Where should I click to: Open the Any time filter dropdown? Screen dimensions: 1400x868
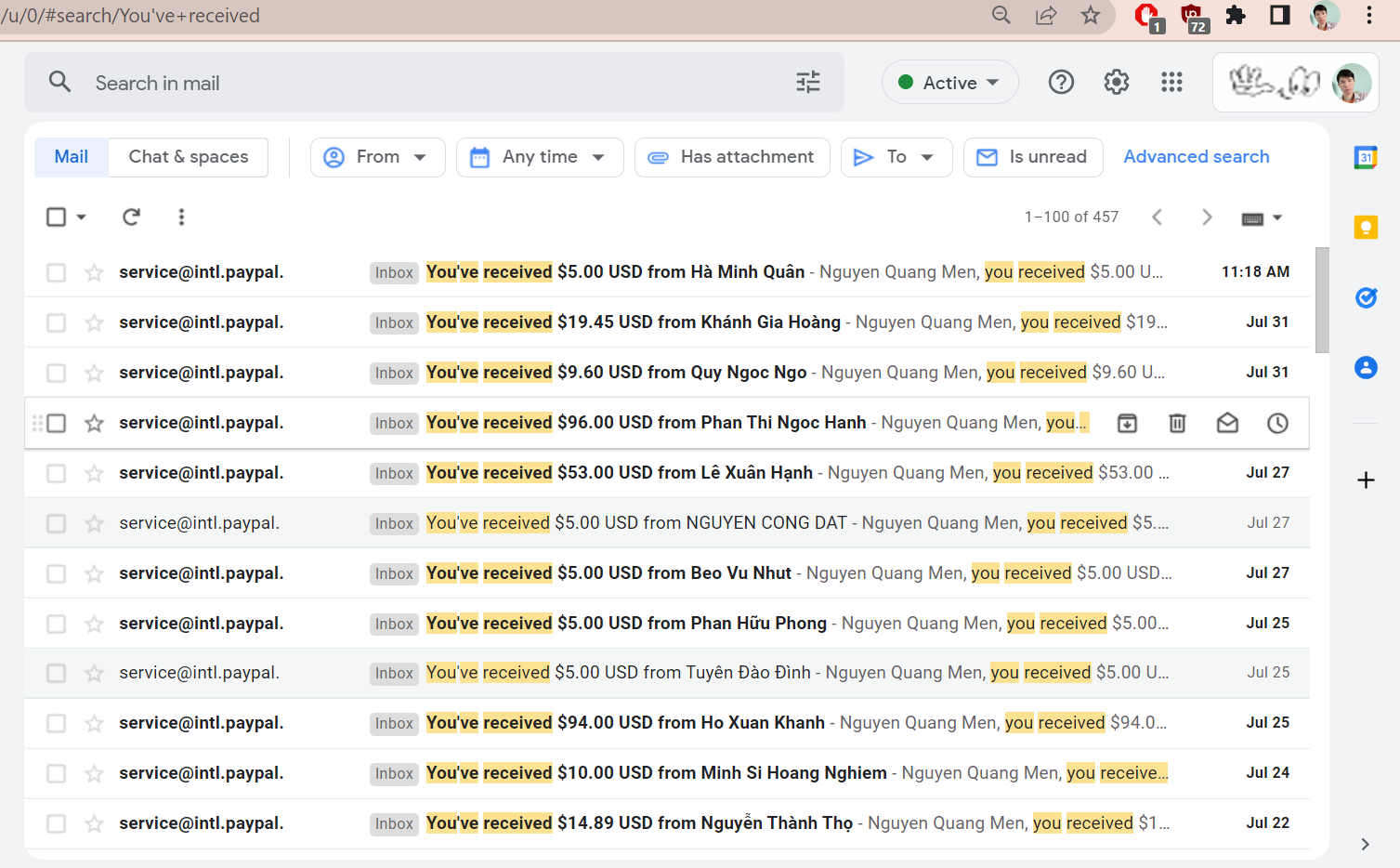[x=540, y=157]
